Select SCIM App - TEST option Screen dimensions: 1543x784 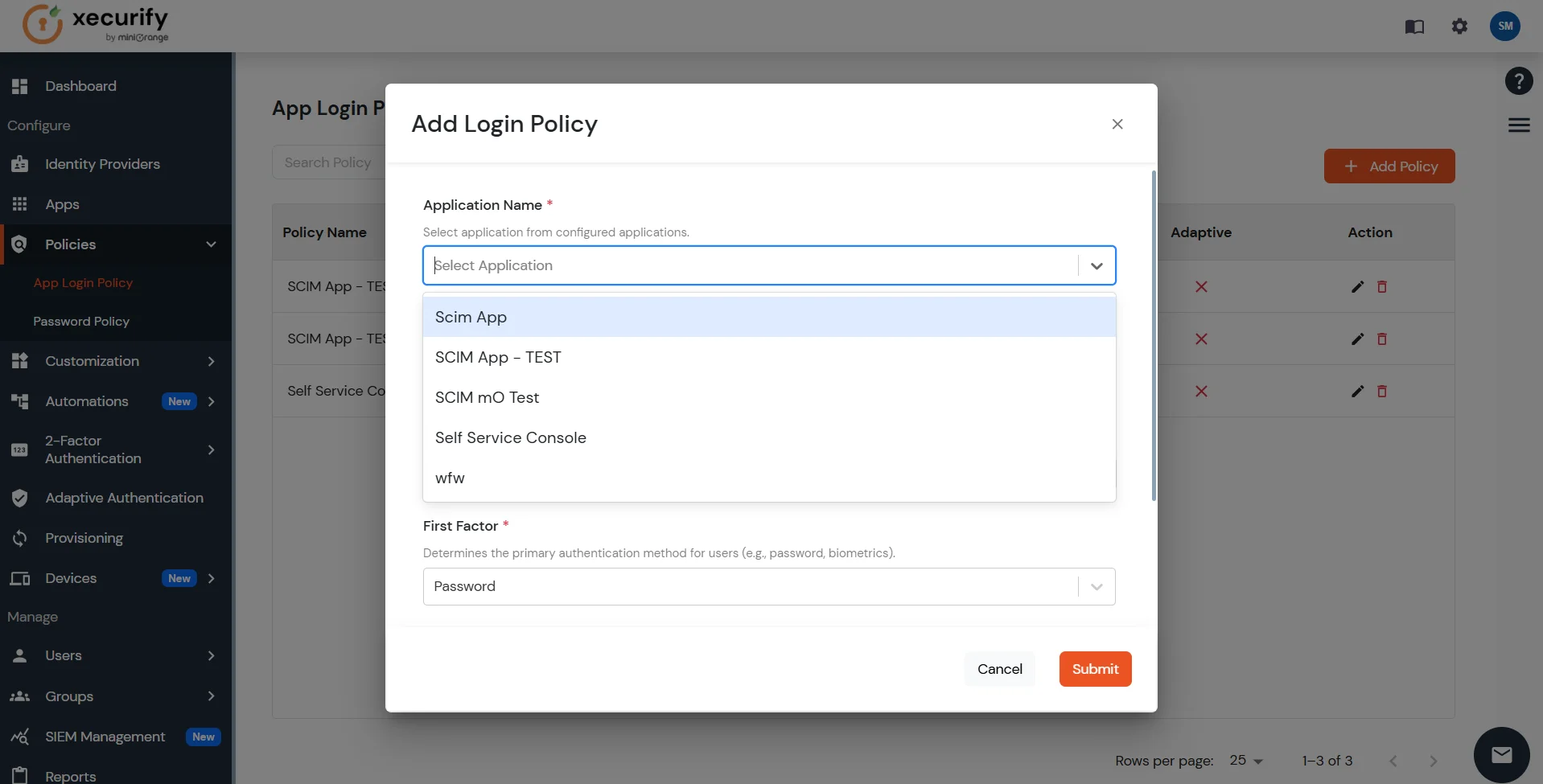[769, 357]
